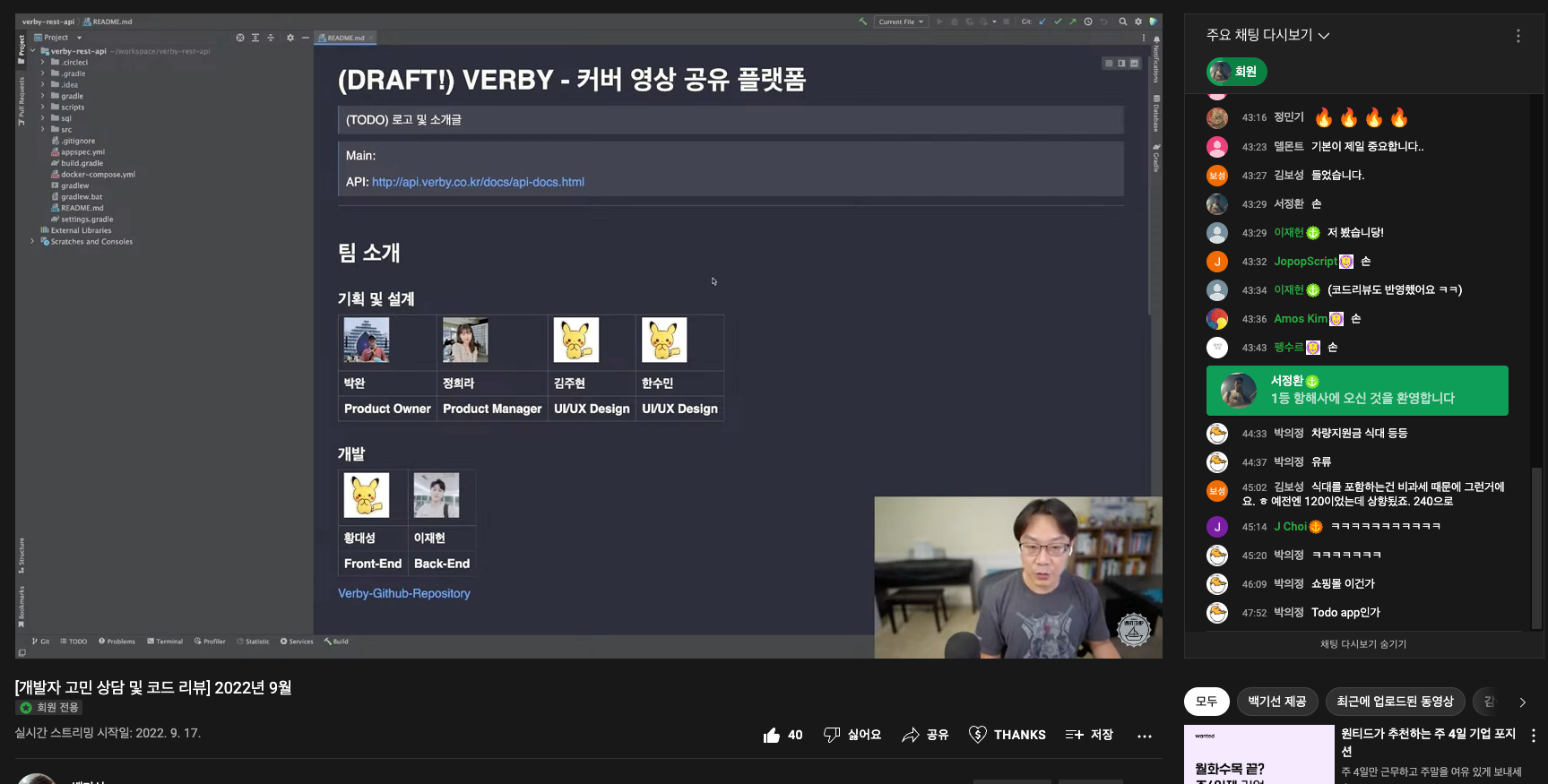Screen dimensions: 1548x784
Task: Expand Scratches and Consoles node
Action: coord(33,242)
